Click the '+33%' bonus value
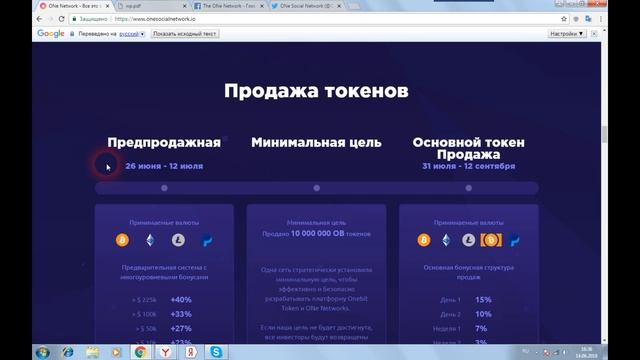This screenshot has height=360, width=640. [x=181, y=314]
